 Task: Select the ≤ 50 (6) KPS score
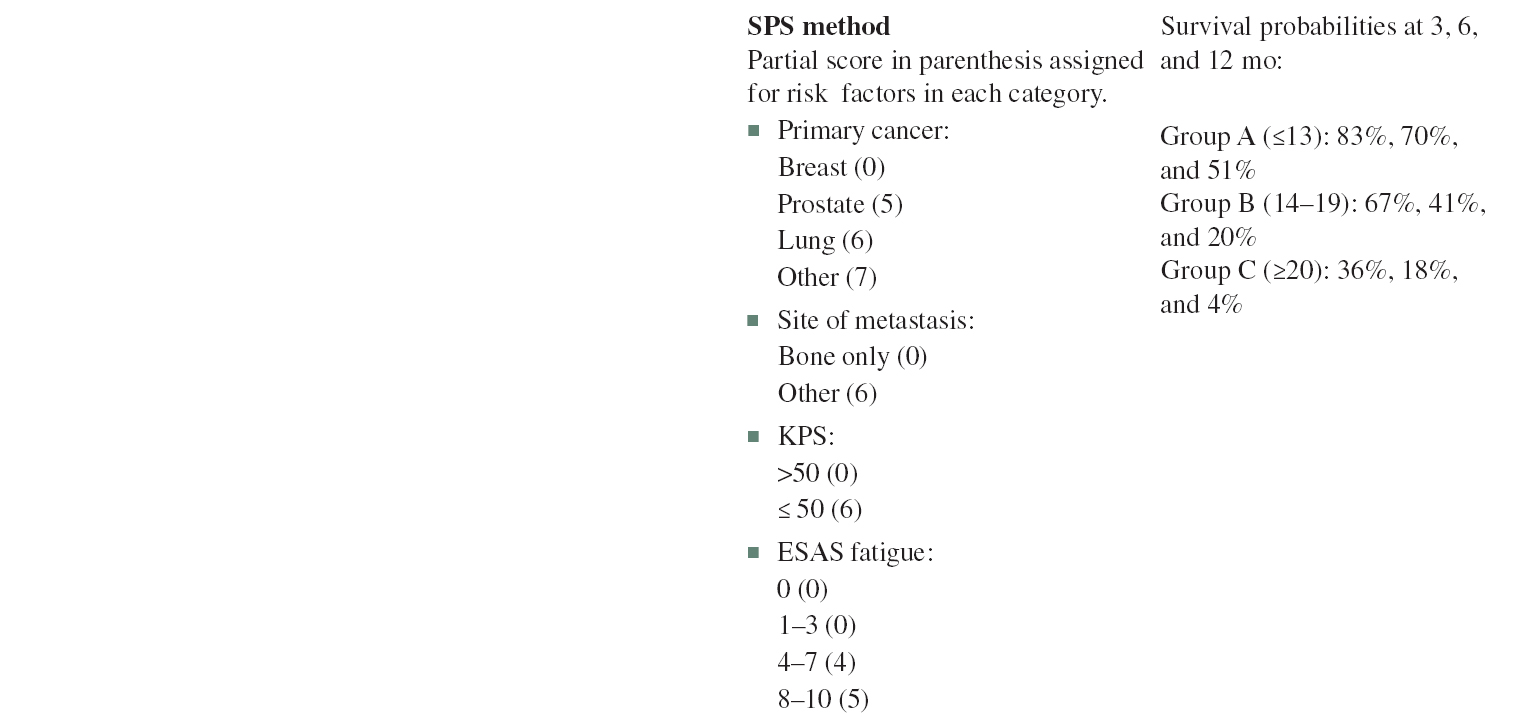[819, 510]
